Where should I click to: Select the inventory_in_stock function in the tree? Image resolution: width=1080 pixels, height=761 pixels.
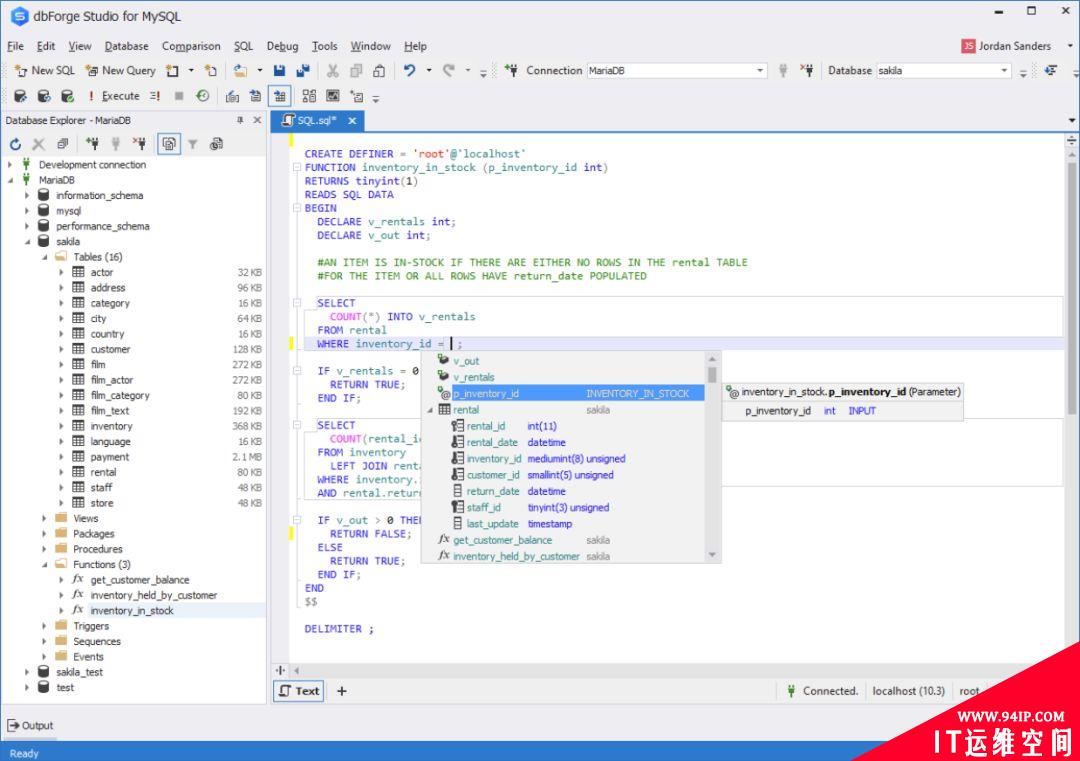[x=132, y=611]
